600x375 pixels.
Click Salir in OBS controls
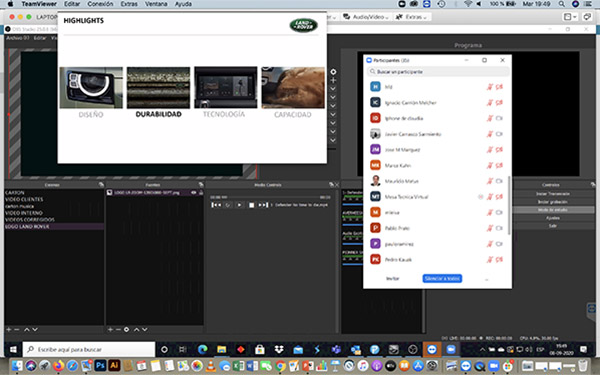(x=553, y=226)
